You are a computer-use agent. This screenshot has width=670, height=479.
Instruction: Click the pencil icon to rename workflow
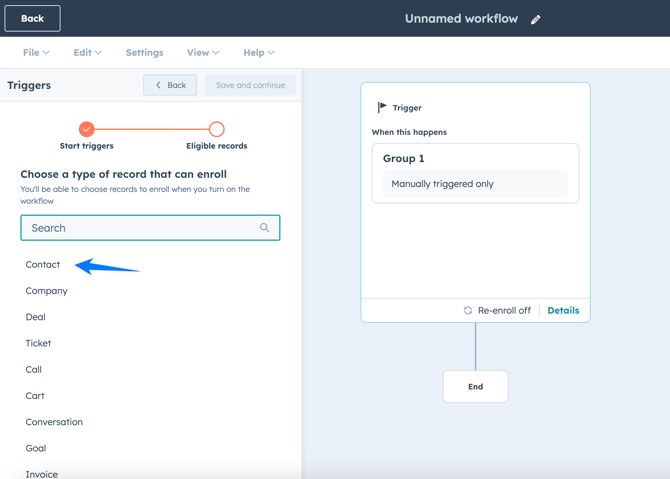coord(536,19)
